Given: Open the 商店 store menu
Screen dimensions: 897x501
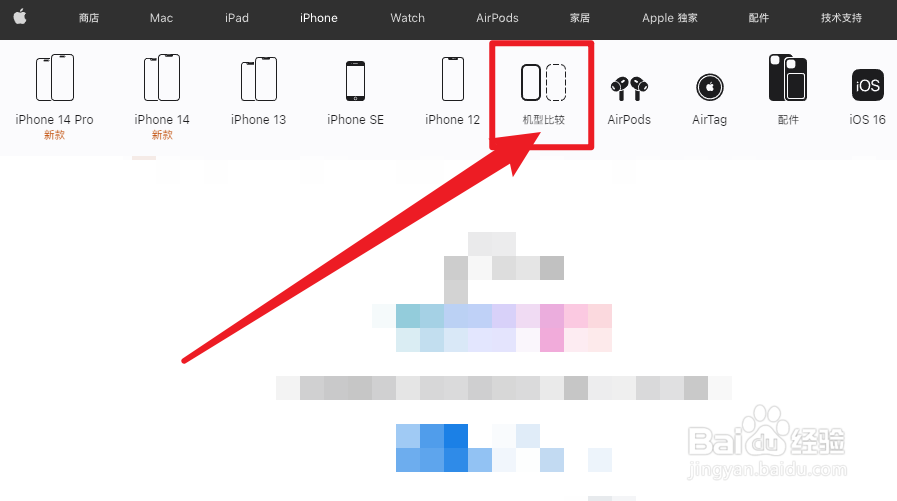Looking at the screenshot, I should point(89,18).
